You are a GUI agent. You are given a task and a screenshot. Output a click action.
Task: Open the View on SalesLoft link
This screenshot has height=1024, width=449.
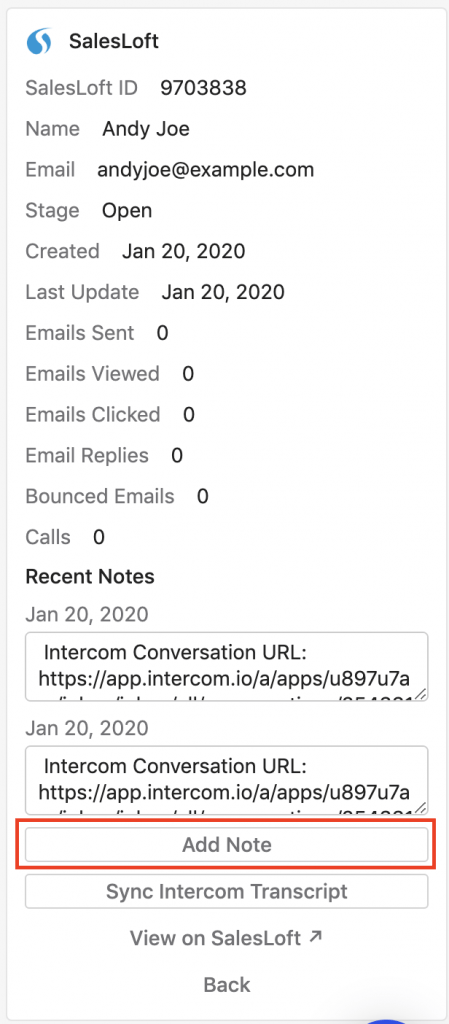[226, 938]
